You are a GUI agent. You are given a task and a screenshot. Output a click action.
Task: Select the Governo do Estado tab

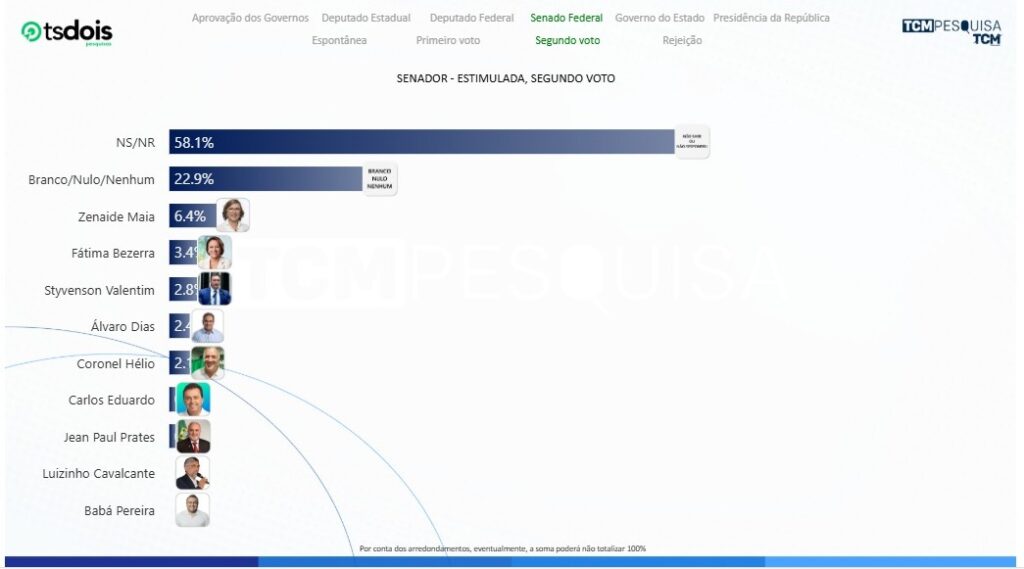(x=659, y=18)
